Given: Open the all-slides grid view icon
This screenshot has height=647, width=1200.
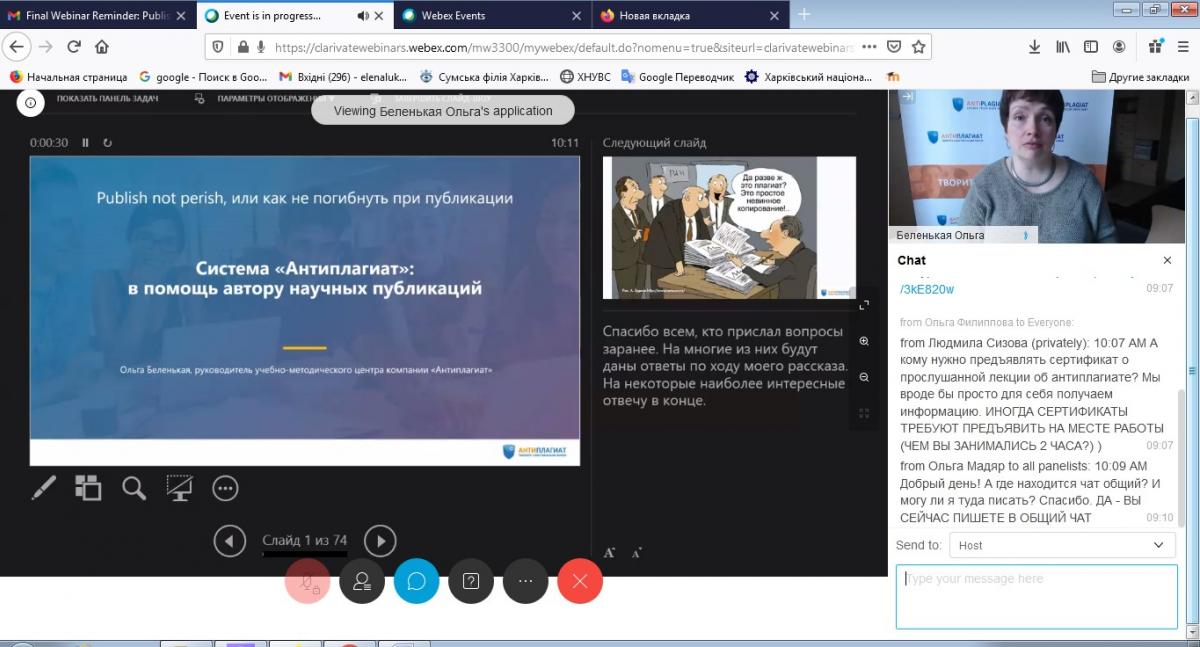Looking at the screenshot, I should [88, 488].
